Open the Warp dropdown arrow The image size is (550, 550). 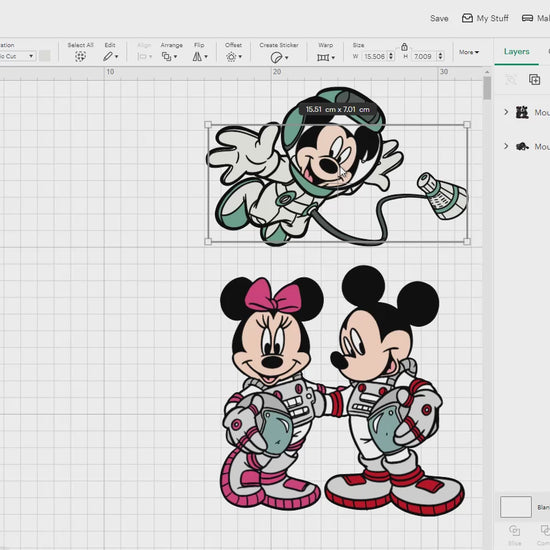pyautogui.click(x=333, y=58)
